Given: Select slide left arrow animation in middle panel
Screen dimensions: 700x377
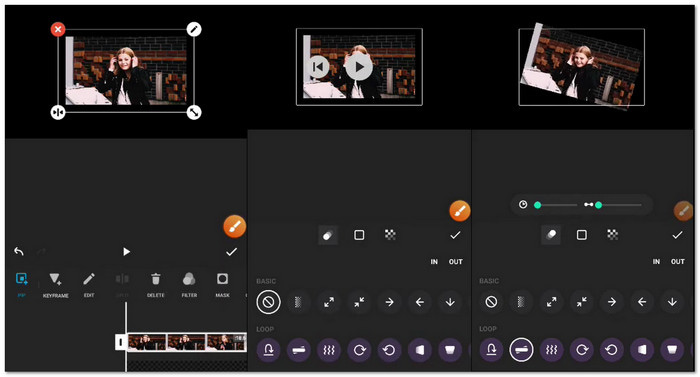Looking at the screenshot, I should (x=420, y=302).
